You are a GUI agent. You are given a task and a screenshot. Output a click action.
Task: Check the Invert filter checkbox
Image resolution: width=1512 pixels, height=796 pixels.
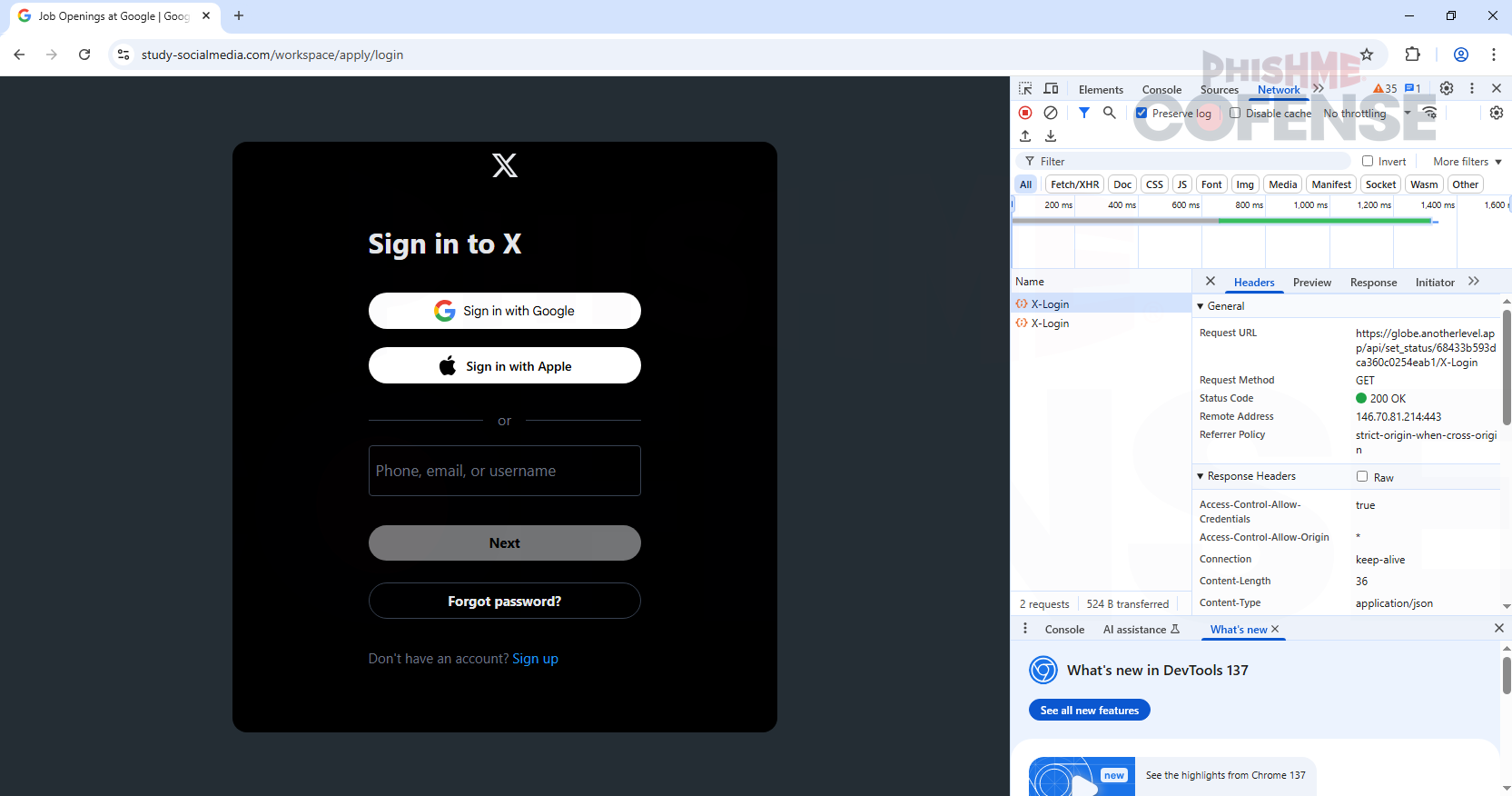point(1368,162)
